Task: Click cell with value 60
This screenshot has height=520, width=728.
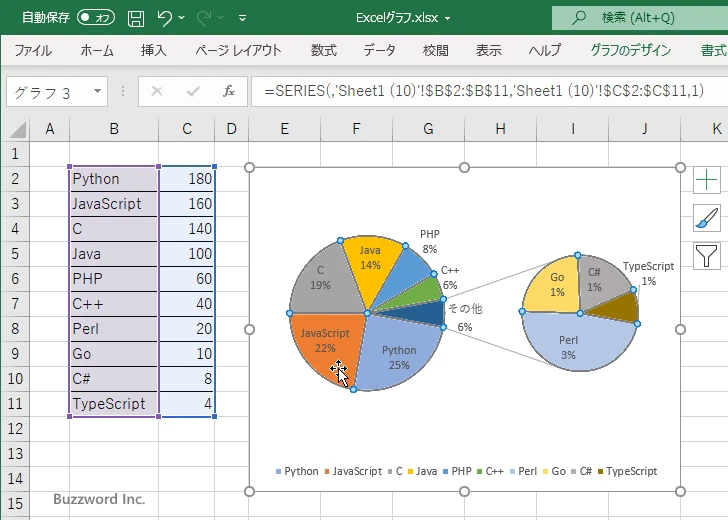Action: (x=187, y=279)
